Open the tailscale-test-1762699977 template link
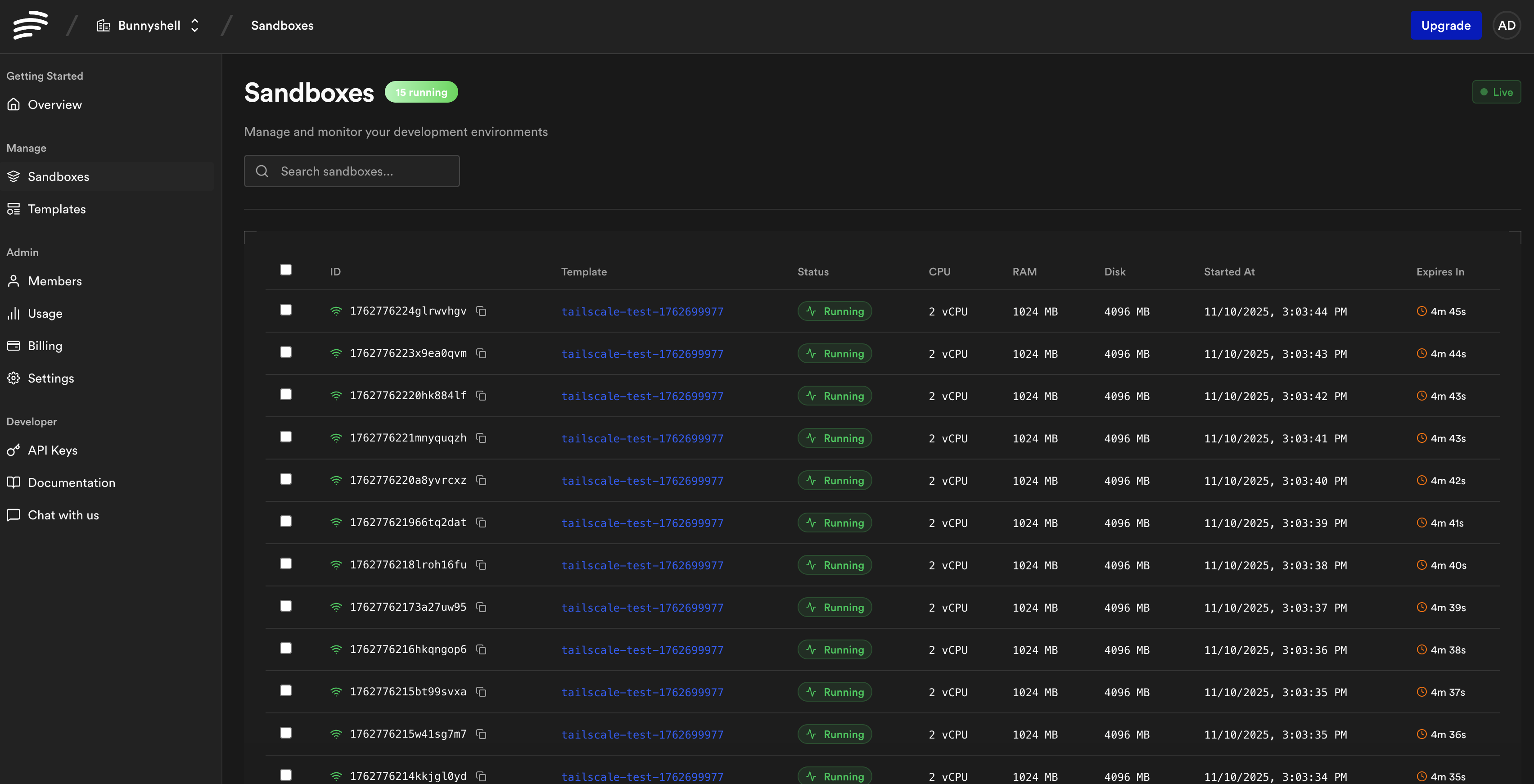1534x784 pixels. [642, 311]
